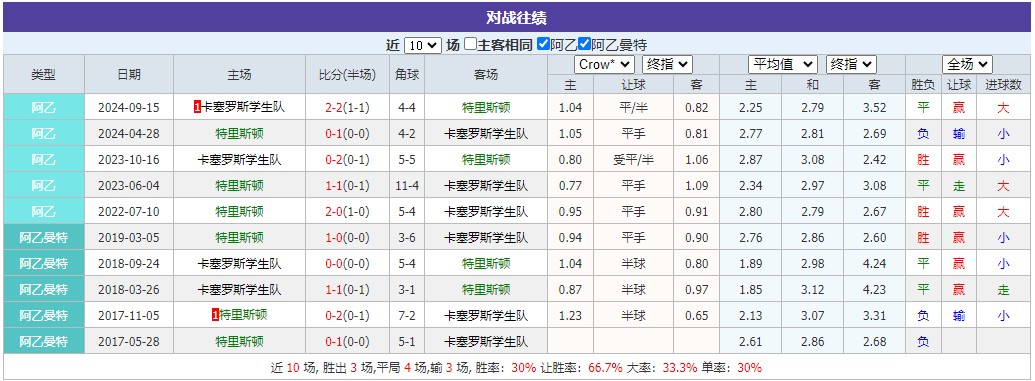Click the red card badge before 特里斯顿 2017-11-05

[215, 316]
